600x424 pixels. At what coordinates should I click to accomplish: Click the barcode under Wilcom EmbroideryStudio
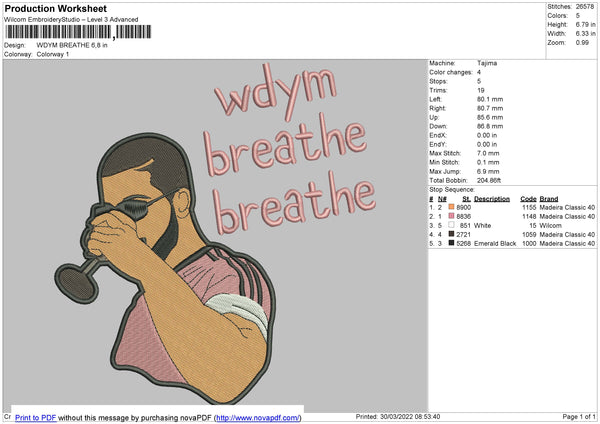tap(78, 32)
